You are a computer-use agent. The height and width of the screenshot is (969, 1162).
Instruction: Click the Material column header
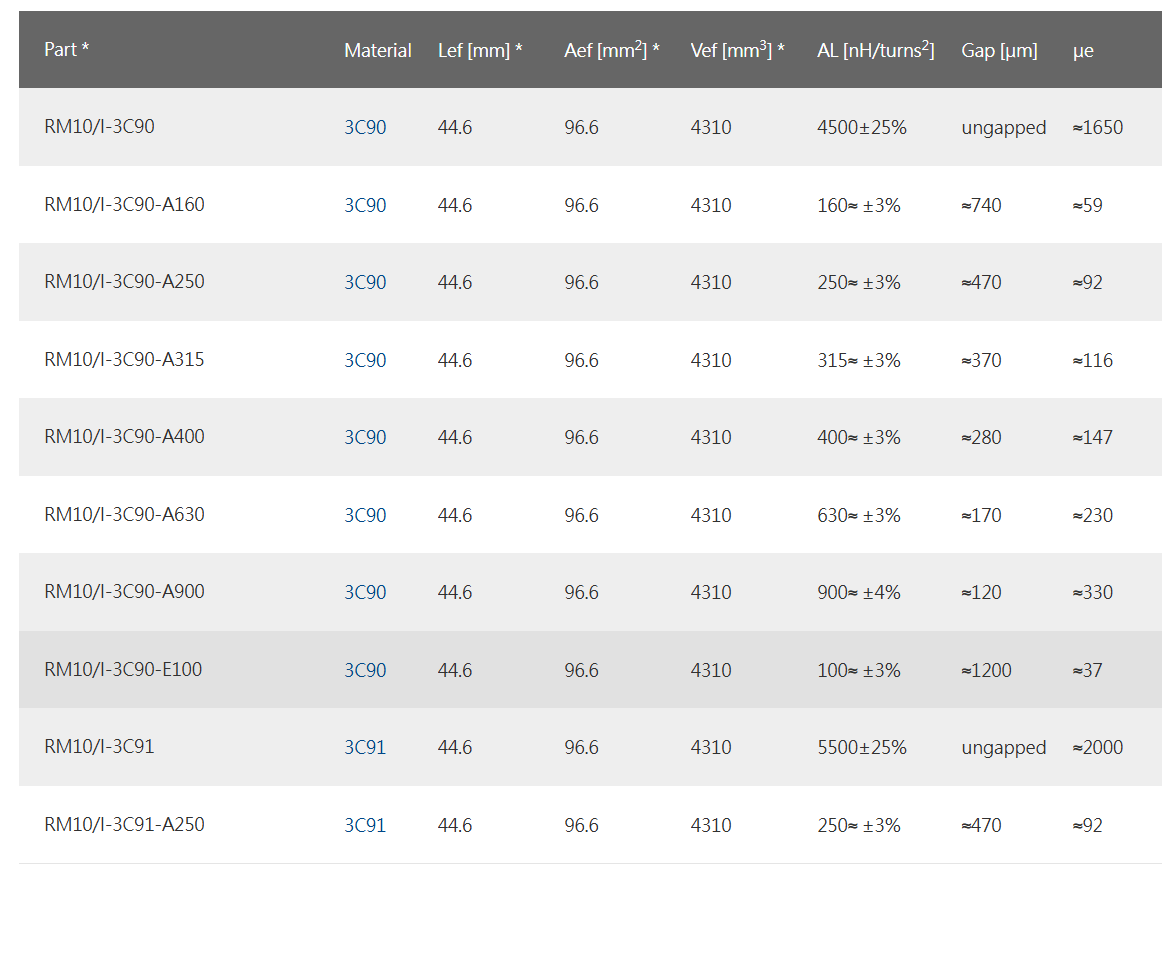(x=377, y=51)
